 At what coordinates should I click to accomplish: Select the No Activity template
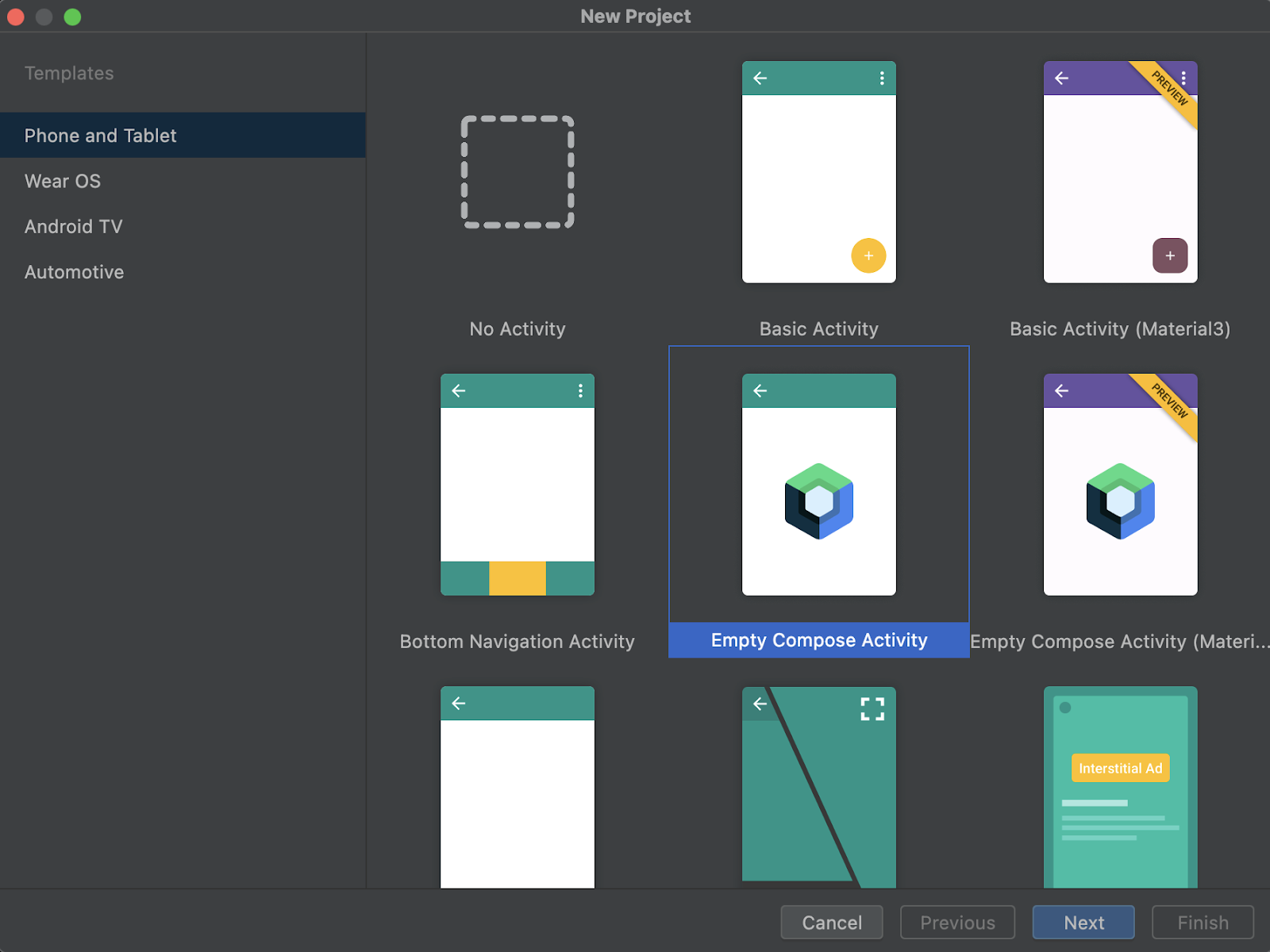coord(517,173)
